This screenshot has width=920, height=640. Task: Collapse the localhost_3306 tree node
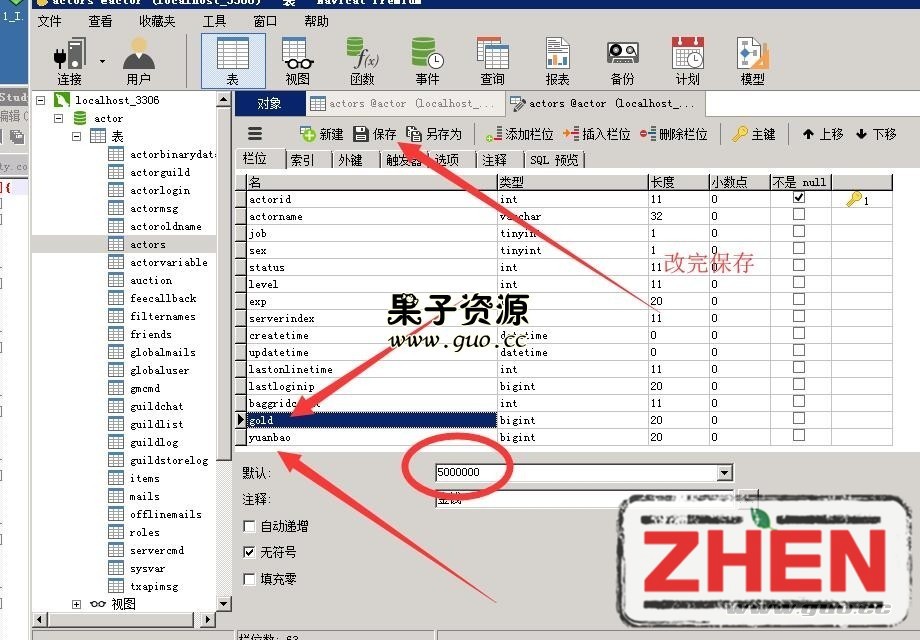pos(41,100)
